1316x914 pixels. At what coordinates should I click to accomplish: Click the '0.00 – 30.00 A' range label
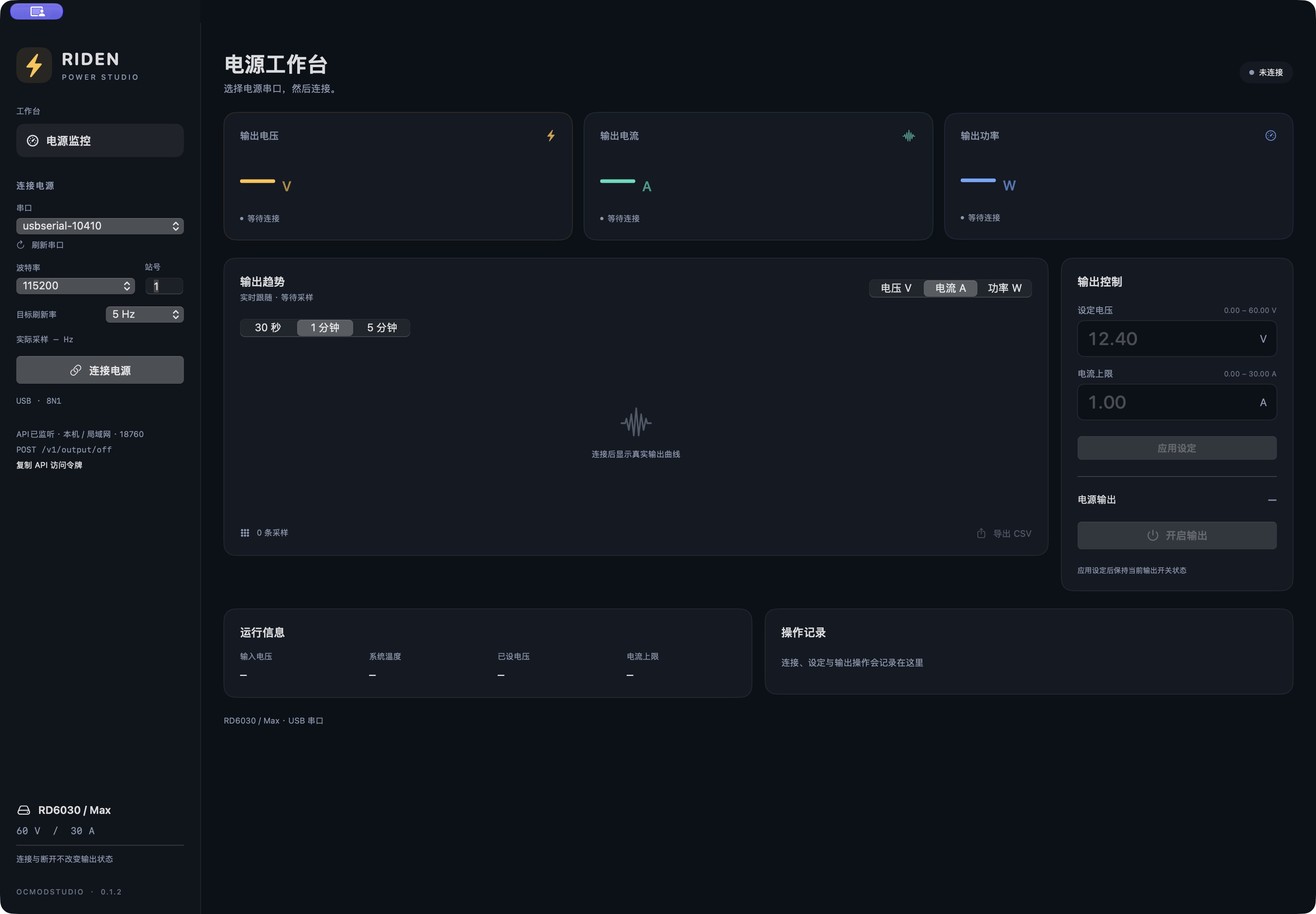1250,374
